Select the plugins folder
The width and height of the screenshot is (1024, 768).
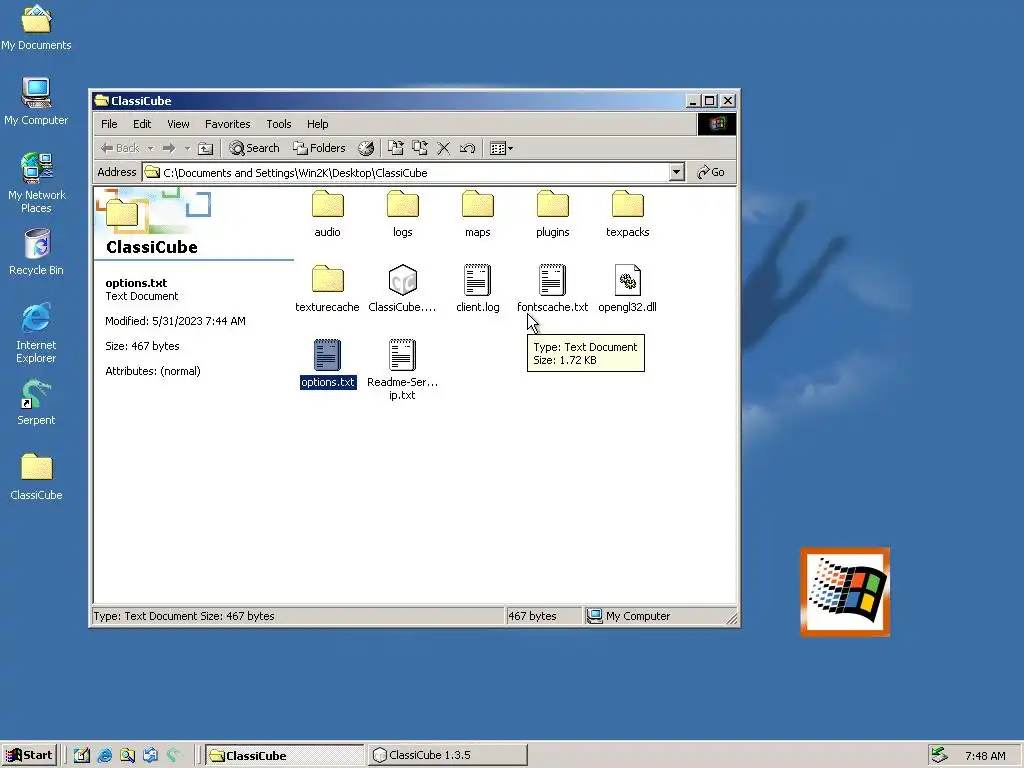[552, 214]
